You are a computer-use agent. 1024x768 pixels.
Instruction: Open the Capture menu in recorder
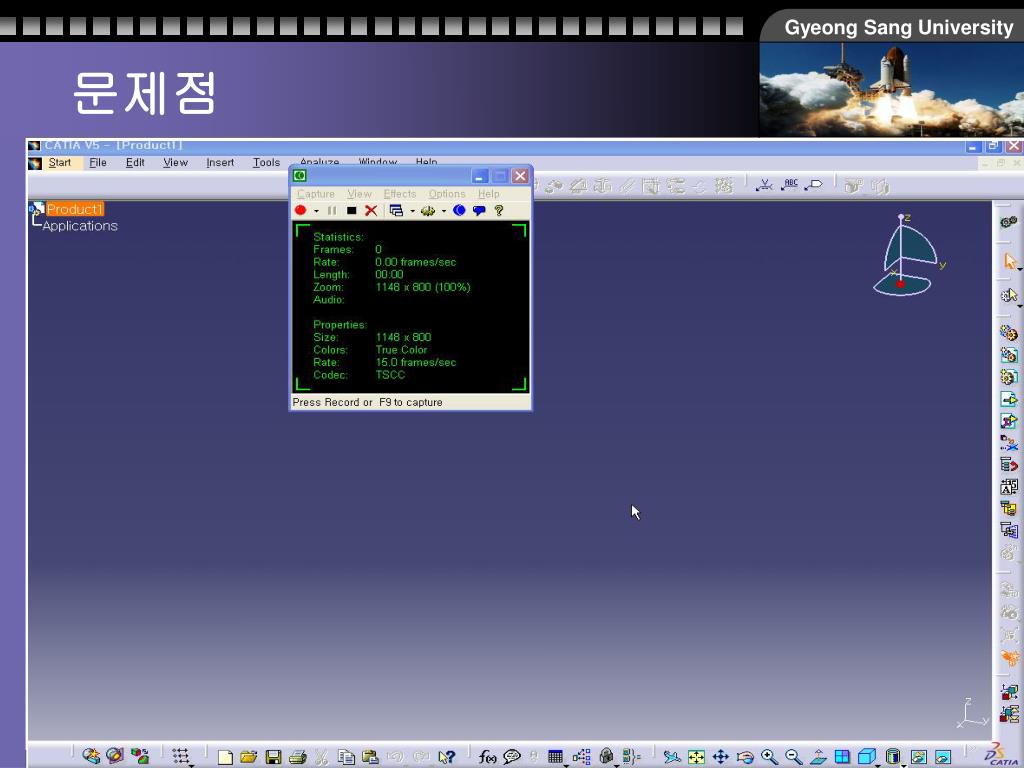pyautogui.click(x=315, y=194)
